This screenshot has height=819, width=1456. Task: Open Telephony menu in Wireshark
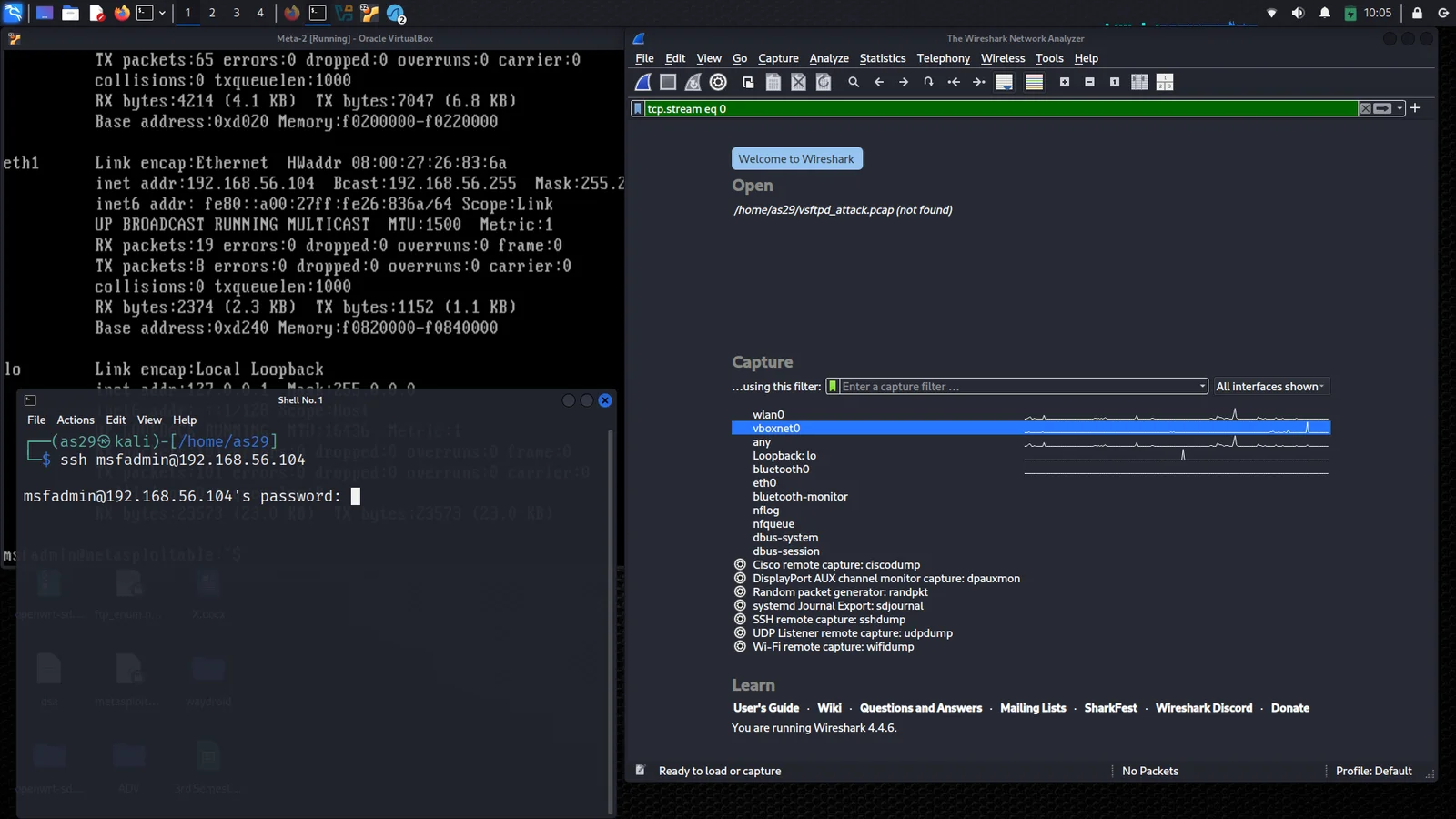point(944,58)
